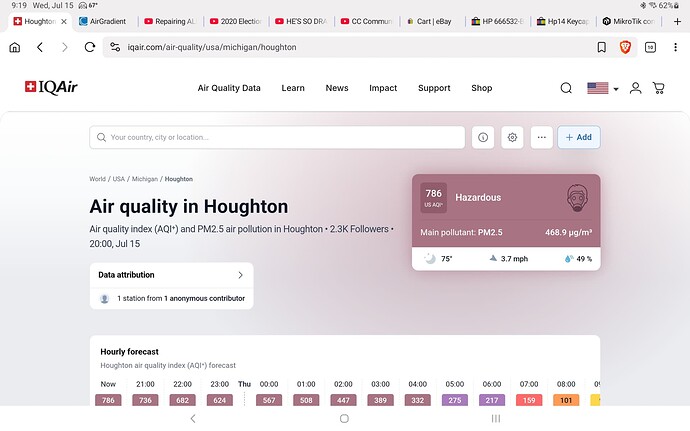Switch to the AirGradient tab
The image size is (690, 431).
click(105, 21)
